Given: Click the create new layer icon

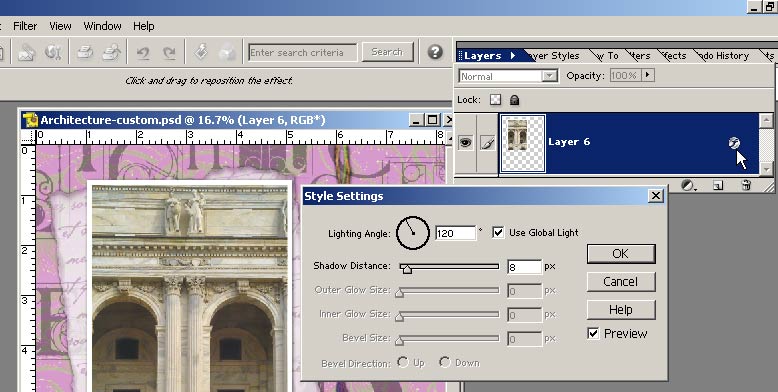Looking at the screenshot, I should (717, 186).
